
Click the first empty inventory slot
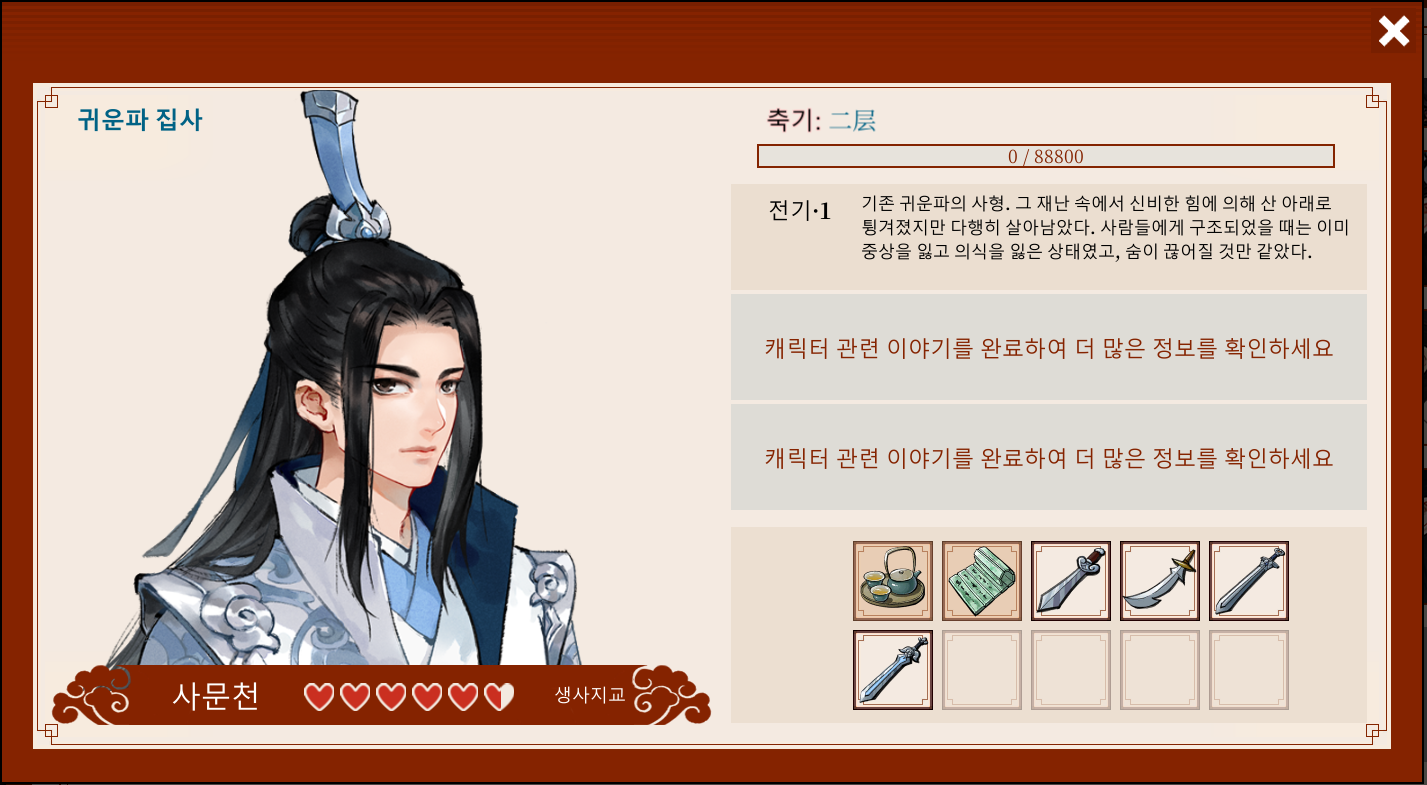point(982,670)
